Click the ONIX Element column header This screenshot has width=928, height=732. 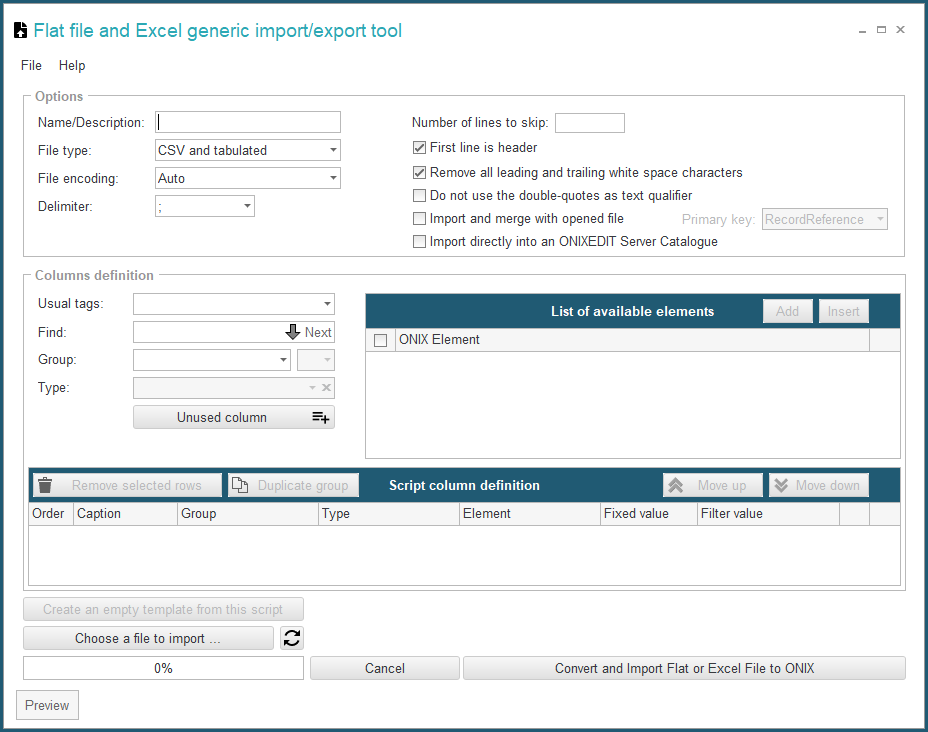tap(632, 340)
